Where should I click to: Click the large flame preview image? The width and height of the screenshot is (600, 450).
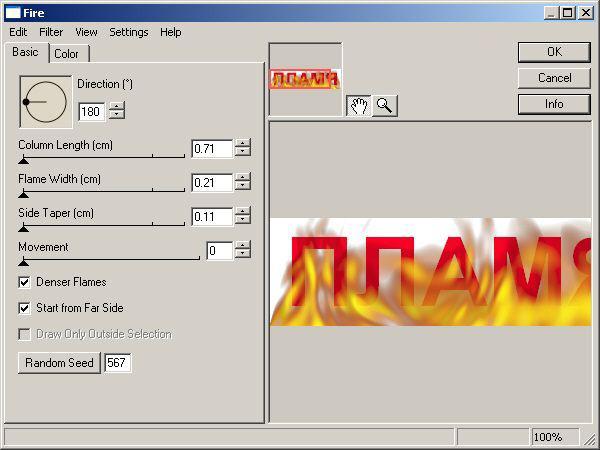[x=430, y=272]
